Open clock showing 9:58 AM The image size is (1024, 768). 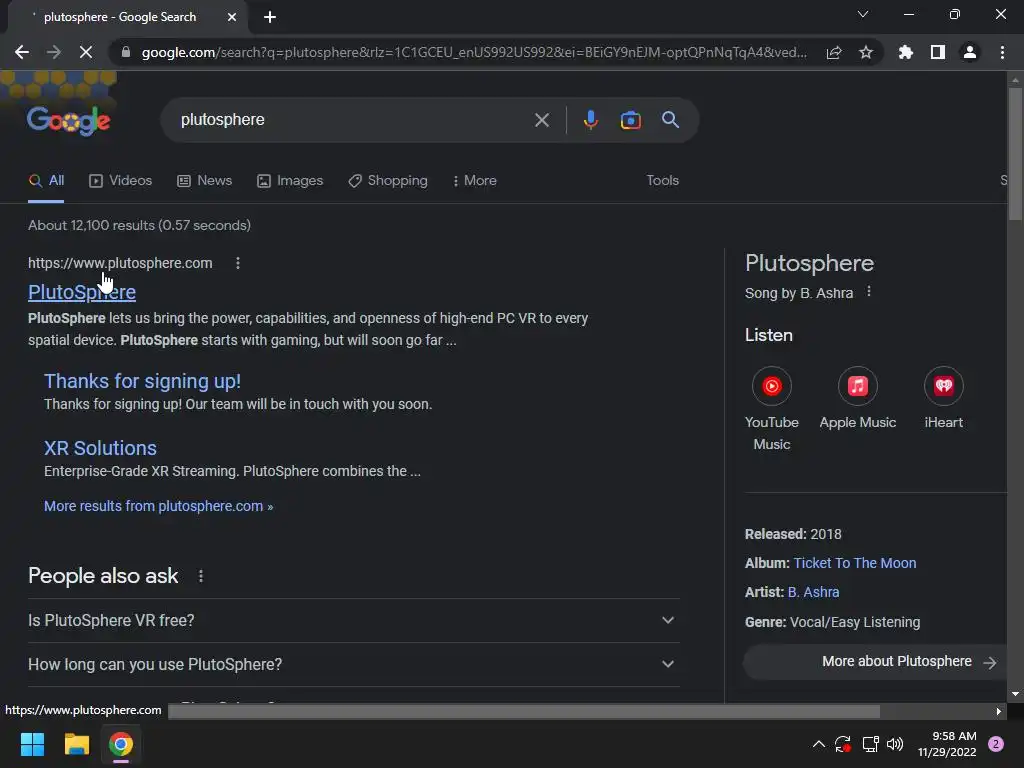pos(947,744)
